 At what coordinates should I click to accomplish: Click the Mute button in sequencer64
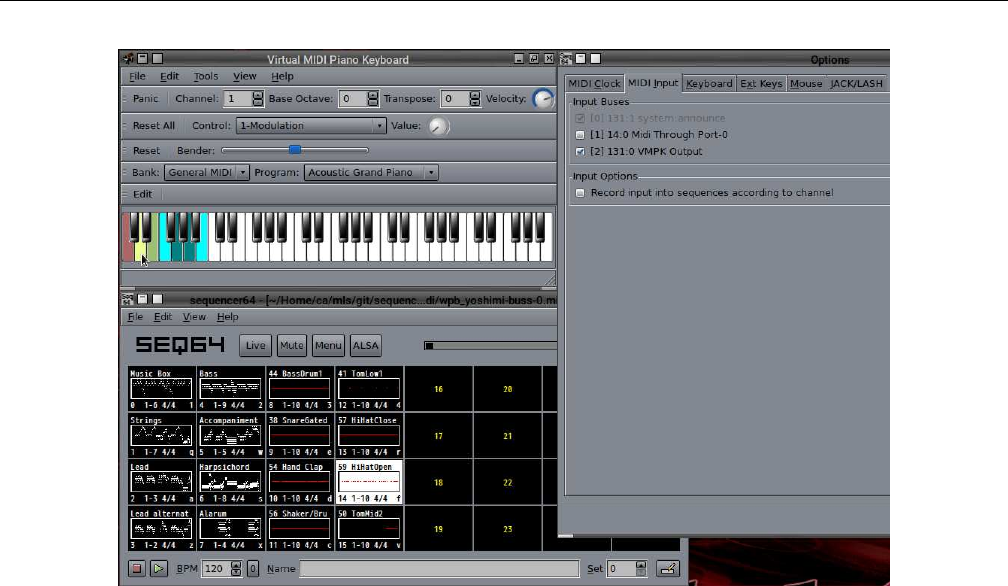point(291,346)
